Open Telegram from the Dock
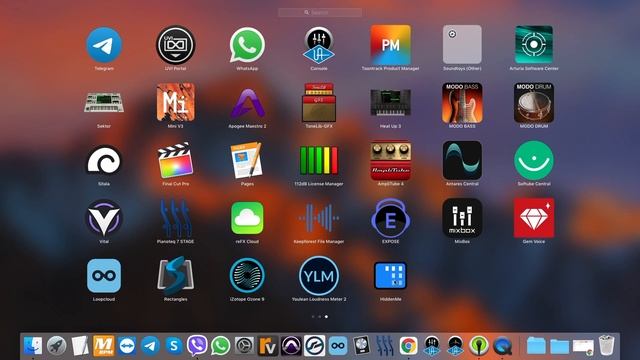 150,346
